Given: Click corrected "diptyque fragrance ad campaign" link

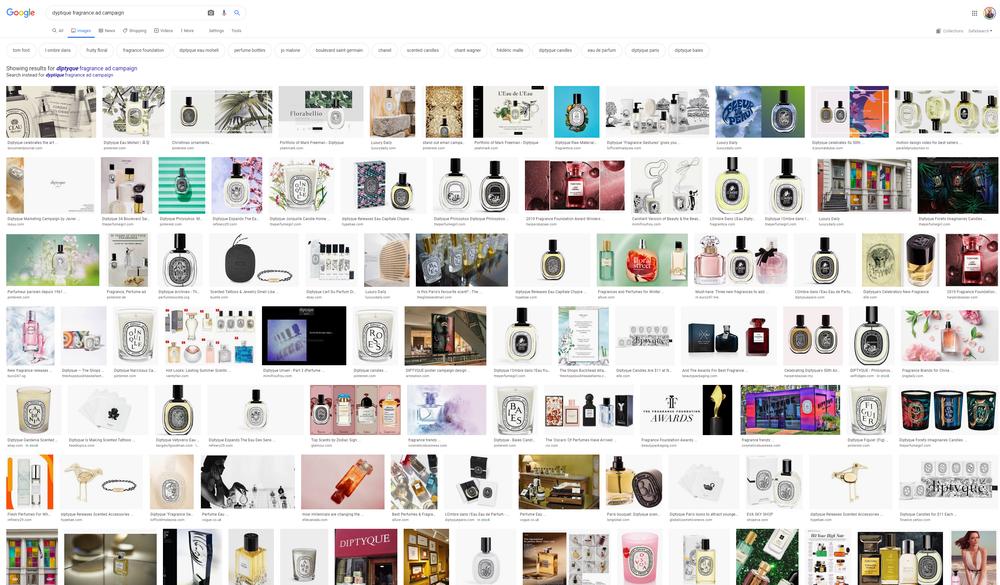Looking at the screenshot, I should pos(96,68).
